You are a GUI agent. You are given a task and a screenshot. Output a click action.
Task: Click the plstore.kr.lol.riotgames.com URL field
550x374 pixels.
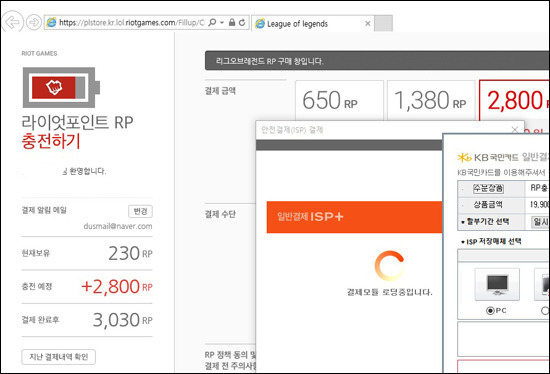pos(132,22)
